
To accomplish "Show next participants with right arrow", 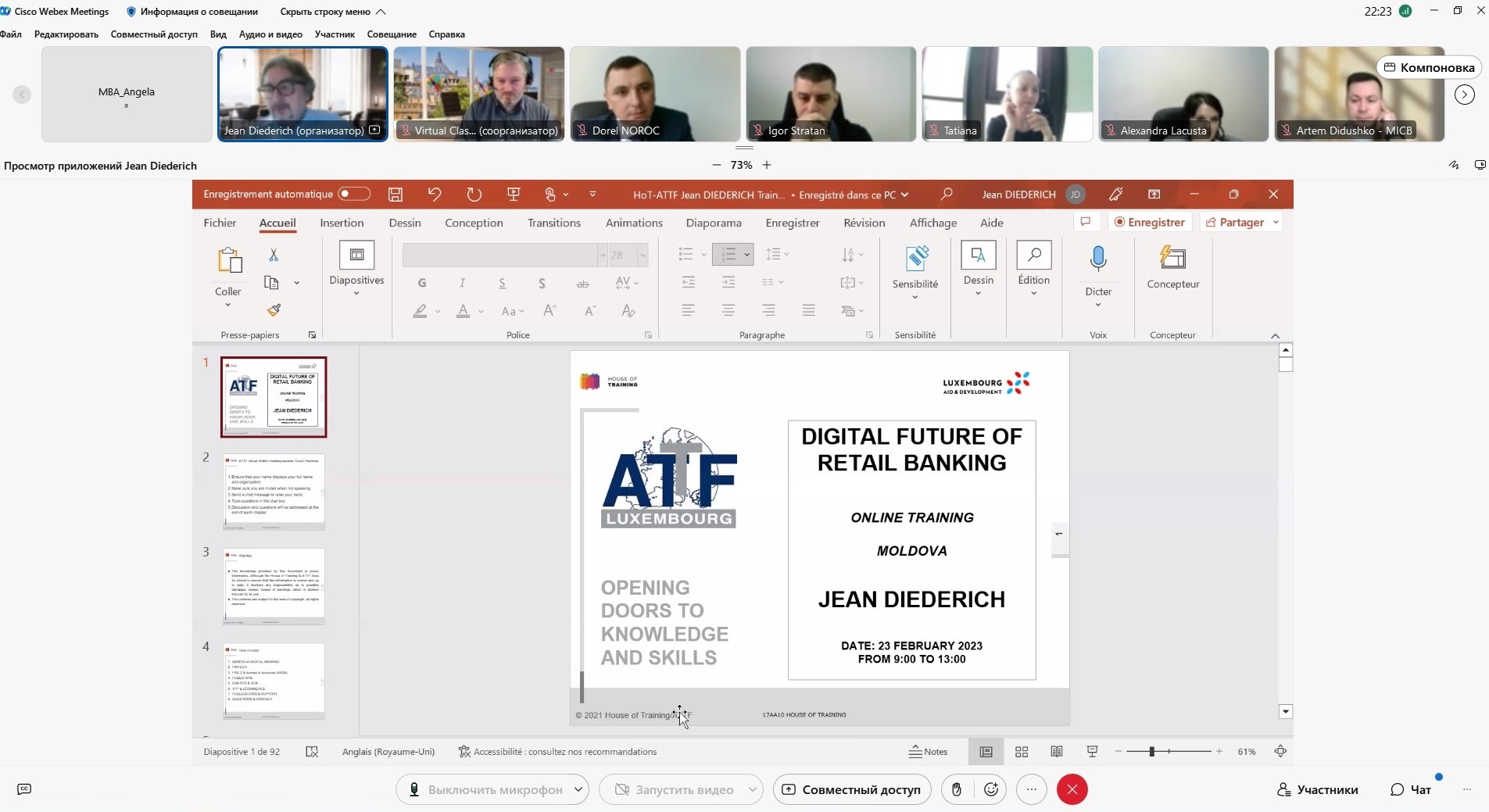I will (x=1464, y=95).
